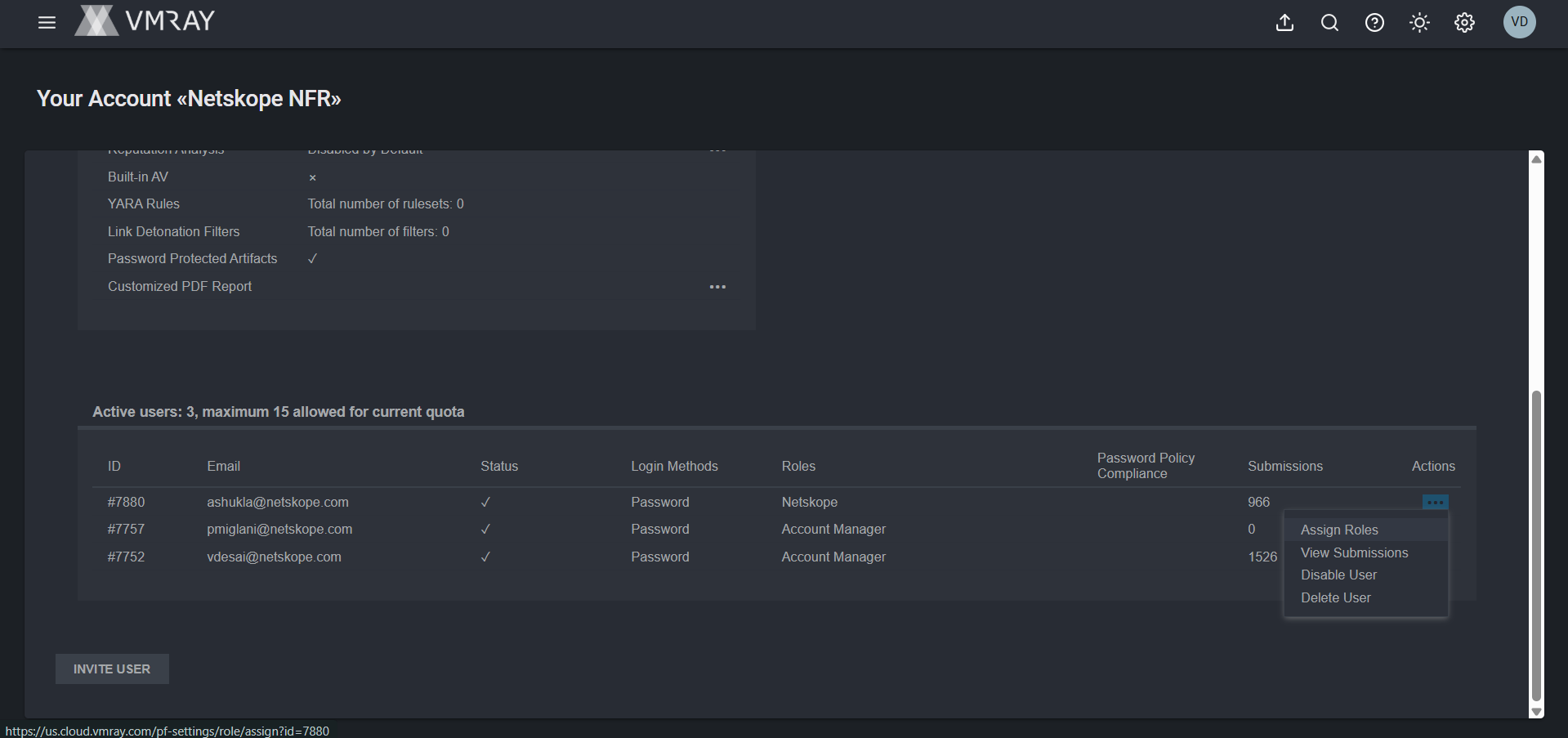Select user ID #7880
This screenshot has width=1568, height=738.
click(126, 502)
